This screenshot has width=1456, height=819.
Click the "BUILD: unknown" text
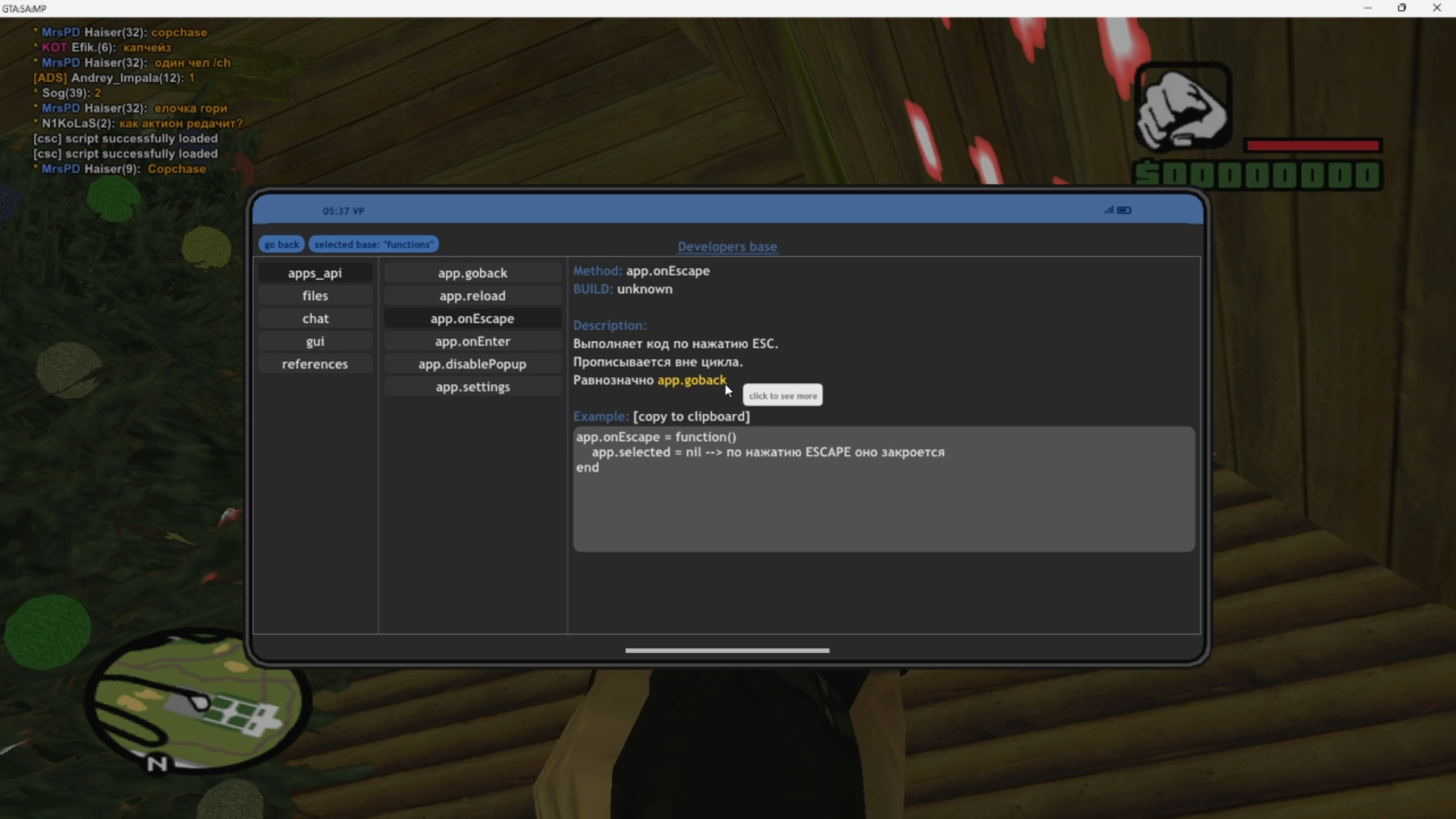click(623, 289)
